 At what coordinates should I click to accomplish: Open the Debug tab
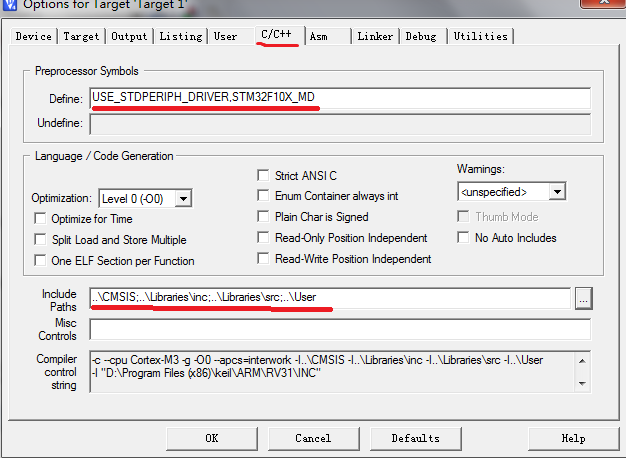point(420,36)
